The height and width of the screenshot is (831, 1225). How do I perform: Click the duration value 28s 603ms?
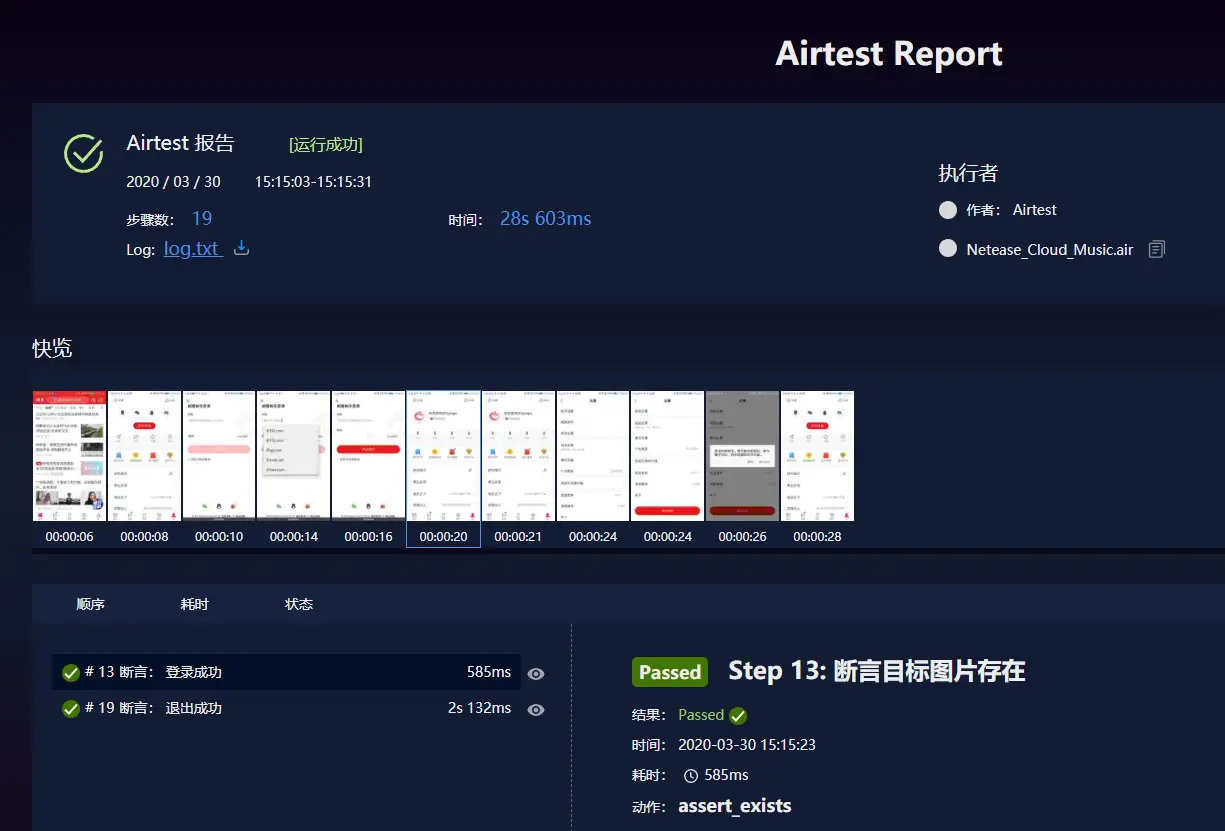pos(546,218)
